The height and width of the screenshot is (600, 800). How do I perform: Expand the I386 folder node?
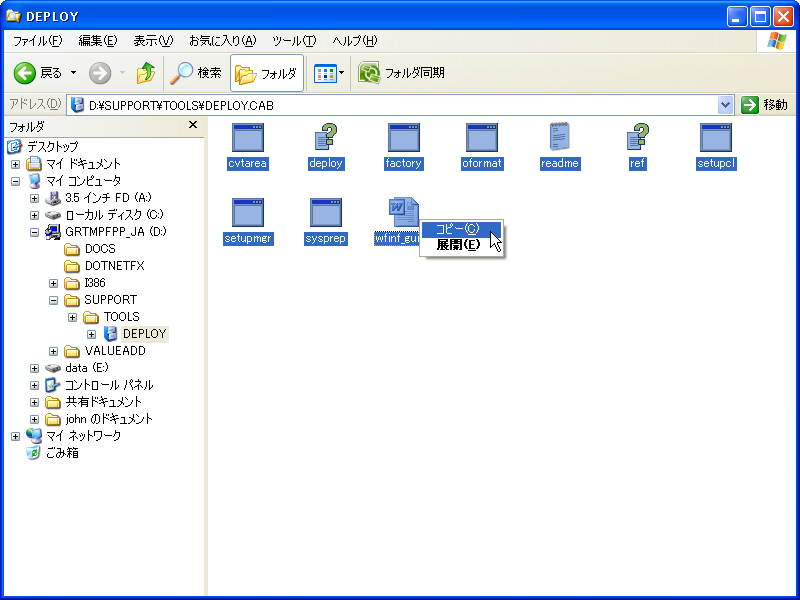pyautogui.click(x=54, y=283)
